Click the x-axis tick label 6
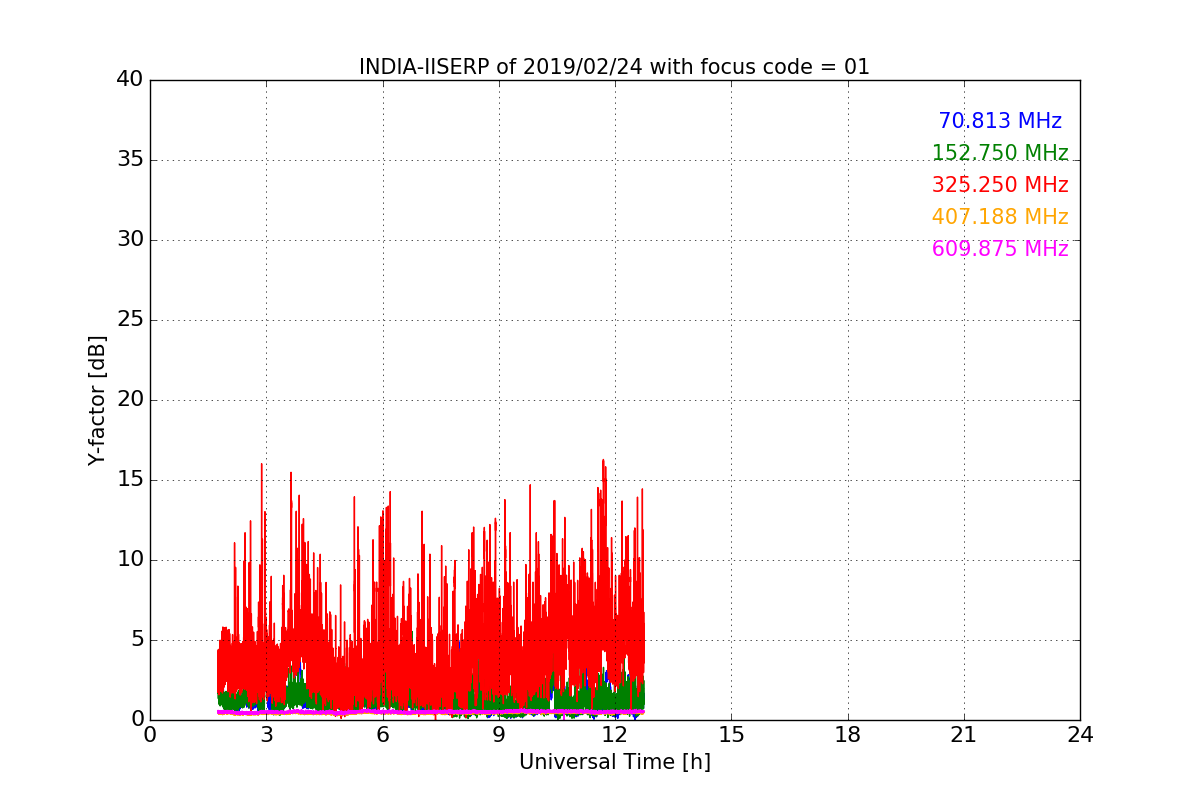The image size is (1200, 800). [x=382, y=735]
